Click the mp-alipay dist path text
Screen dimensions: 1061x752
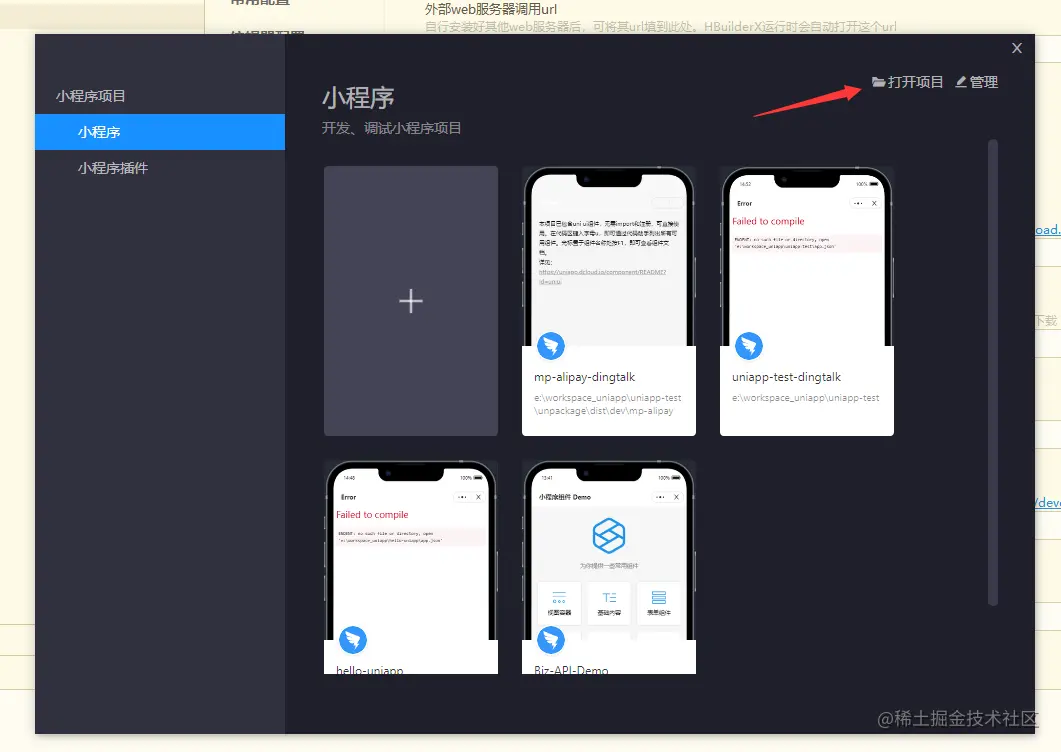tap(607, 404)
